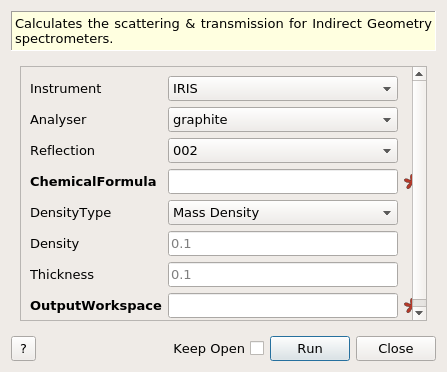Viewport: 447px width, 372px height.
Task: Click the ChemicalFormula input field
Action: click(283, 182)
